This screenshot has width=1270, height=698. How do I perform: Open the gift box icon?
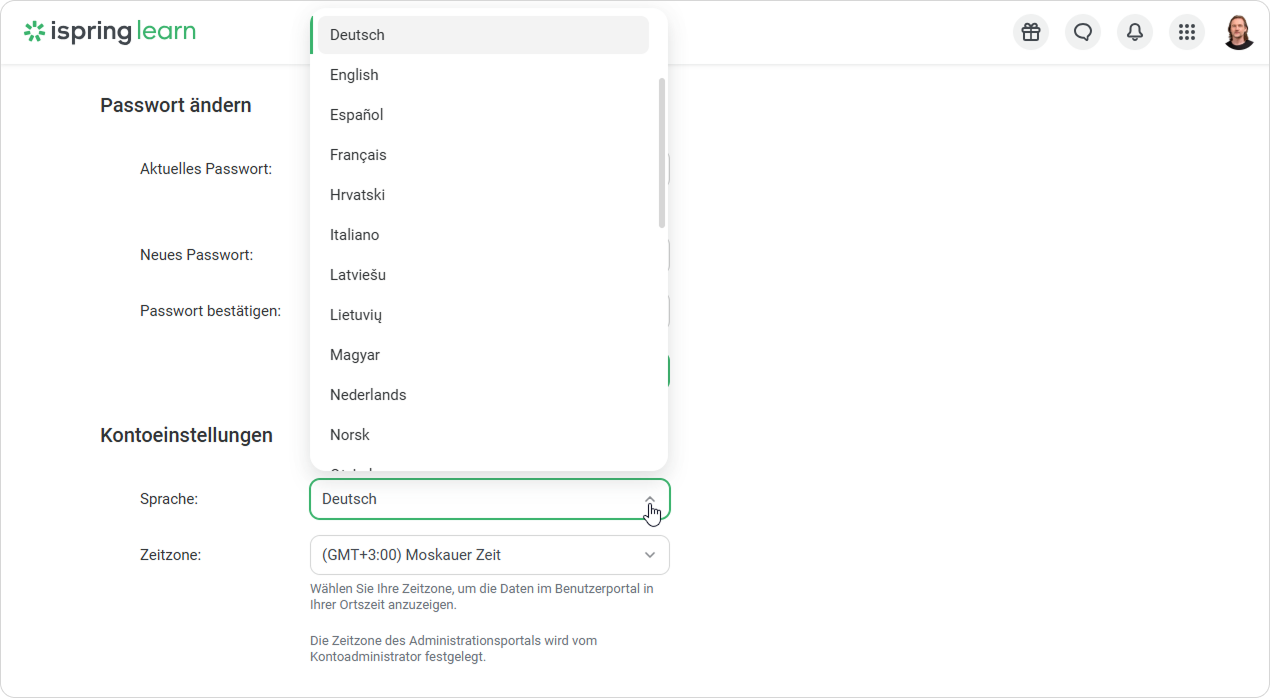pos(1031,32)
